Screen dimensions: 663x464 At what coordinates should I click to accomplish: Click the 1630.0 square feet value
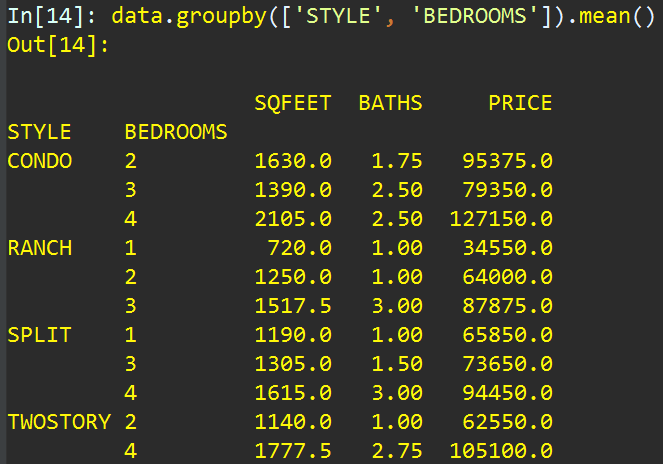click(292, 161)
